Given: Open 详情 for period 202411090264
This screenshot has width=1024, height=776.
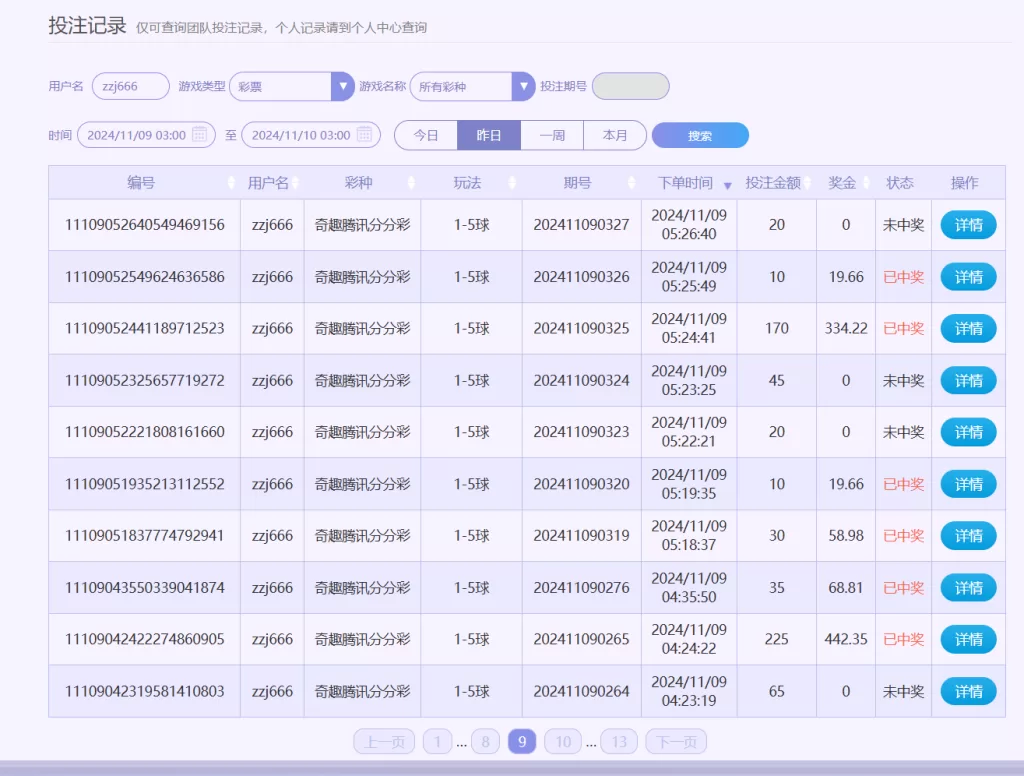Looking at the screenshot, I should (968, 691).
